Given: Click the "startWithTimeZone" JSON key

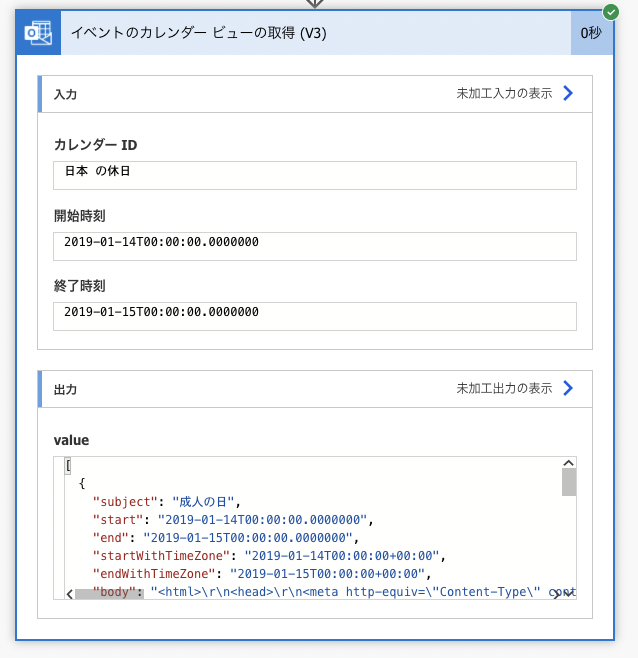Looking at the screenshot, I should (x=161, y=556).
